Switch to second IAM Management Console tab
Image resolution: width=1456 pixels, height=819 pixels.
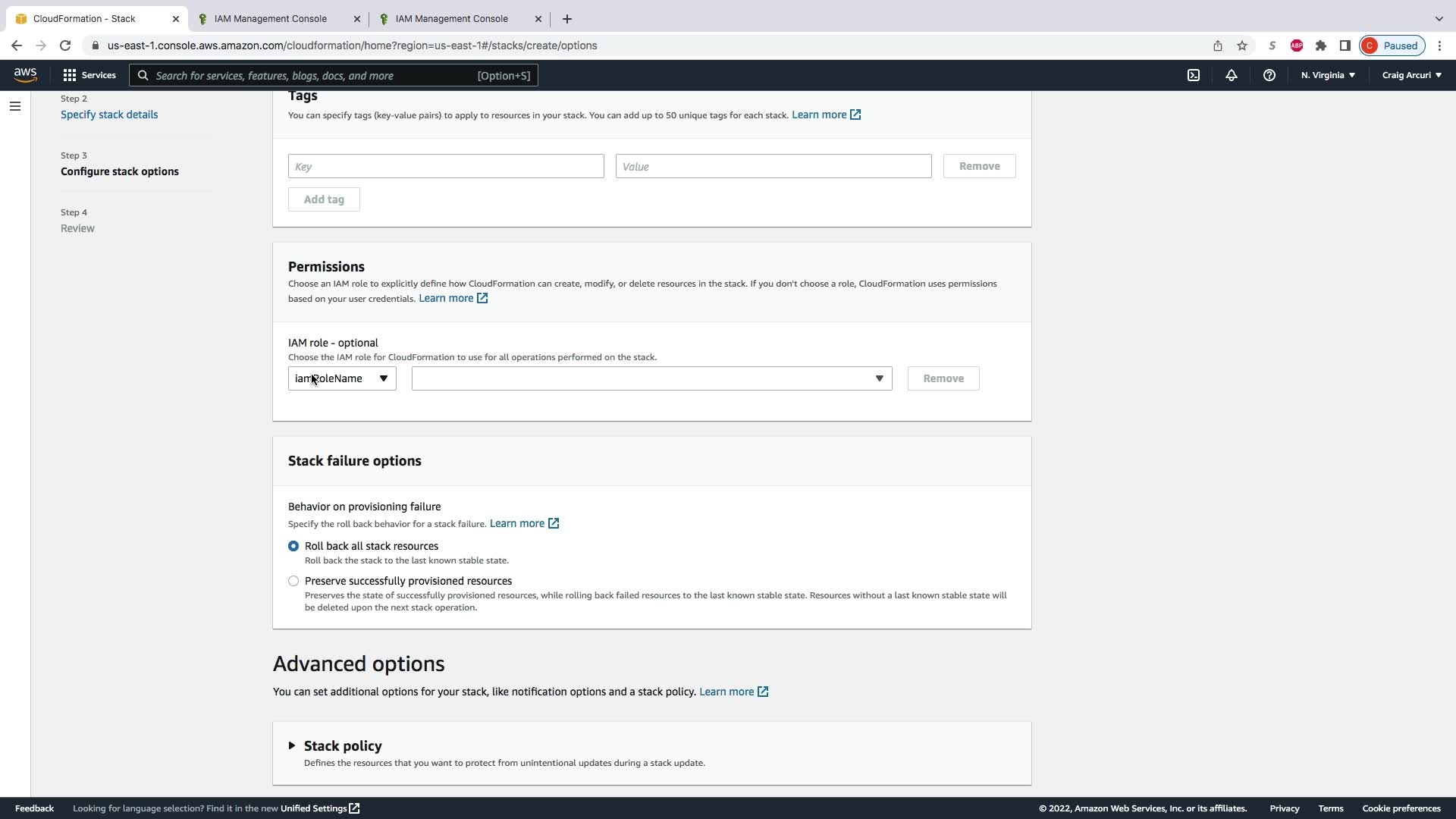452,18
